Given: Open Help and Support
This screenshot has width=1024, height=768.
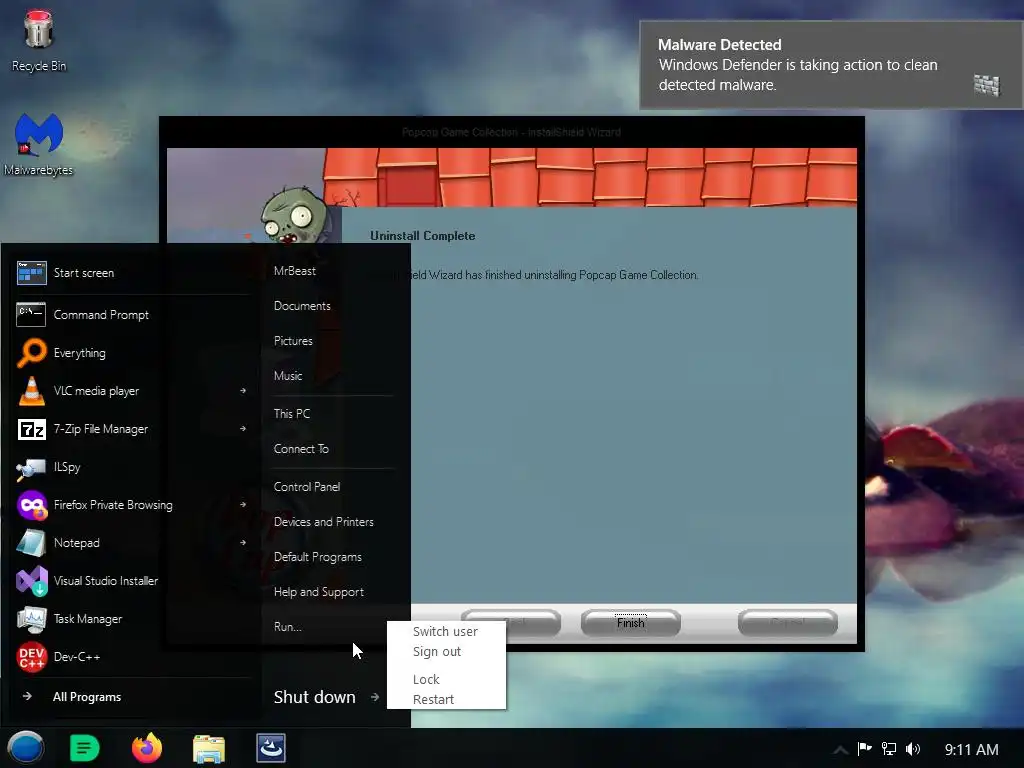Looking at the screenshot, I should [x=319, y=592].
